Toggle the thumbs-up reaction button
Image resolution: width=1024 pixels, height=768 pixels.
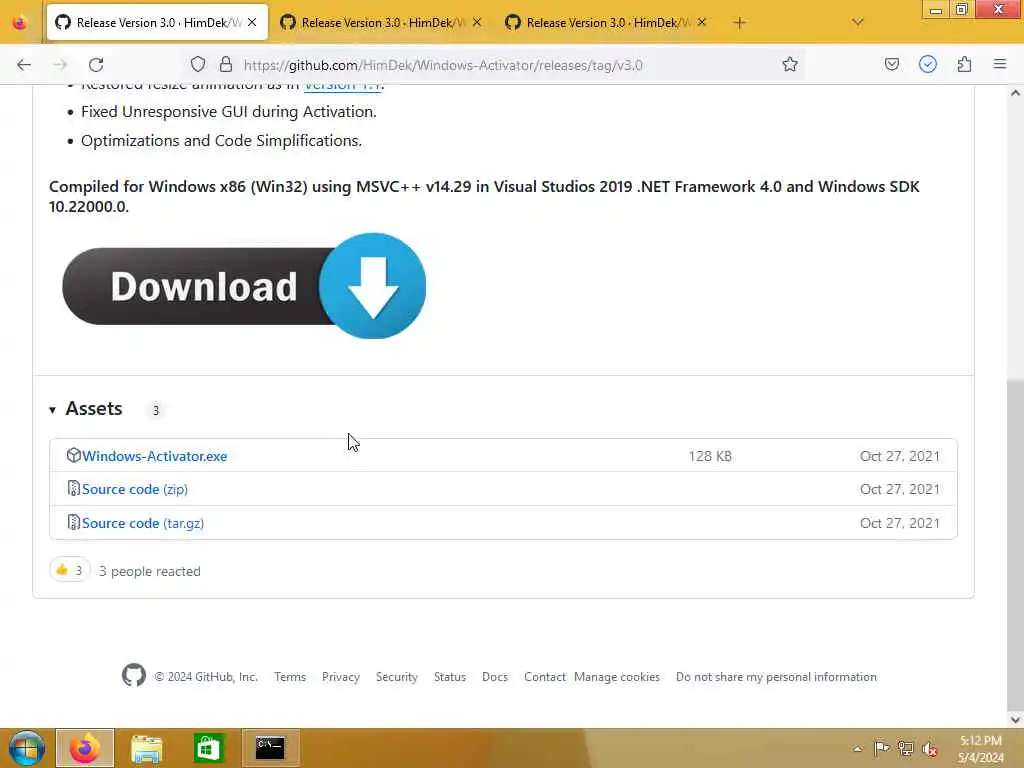click(x=69, y=570)
